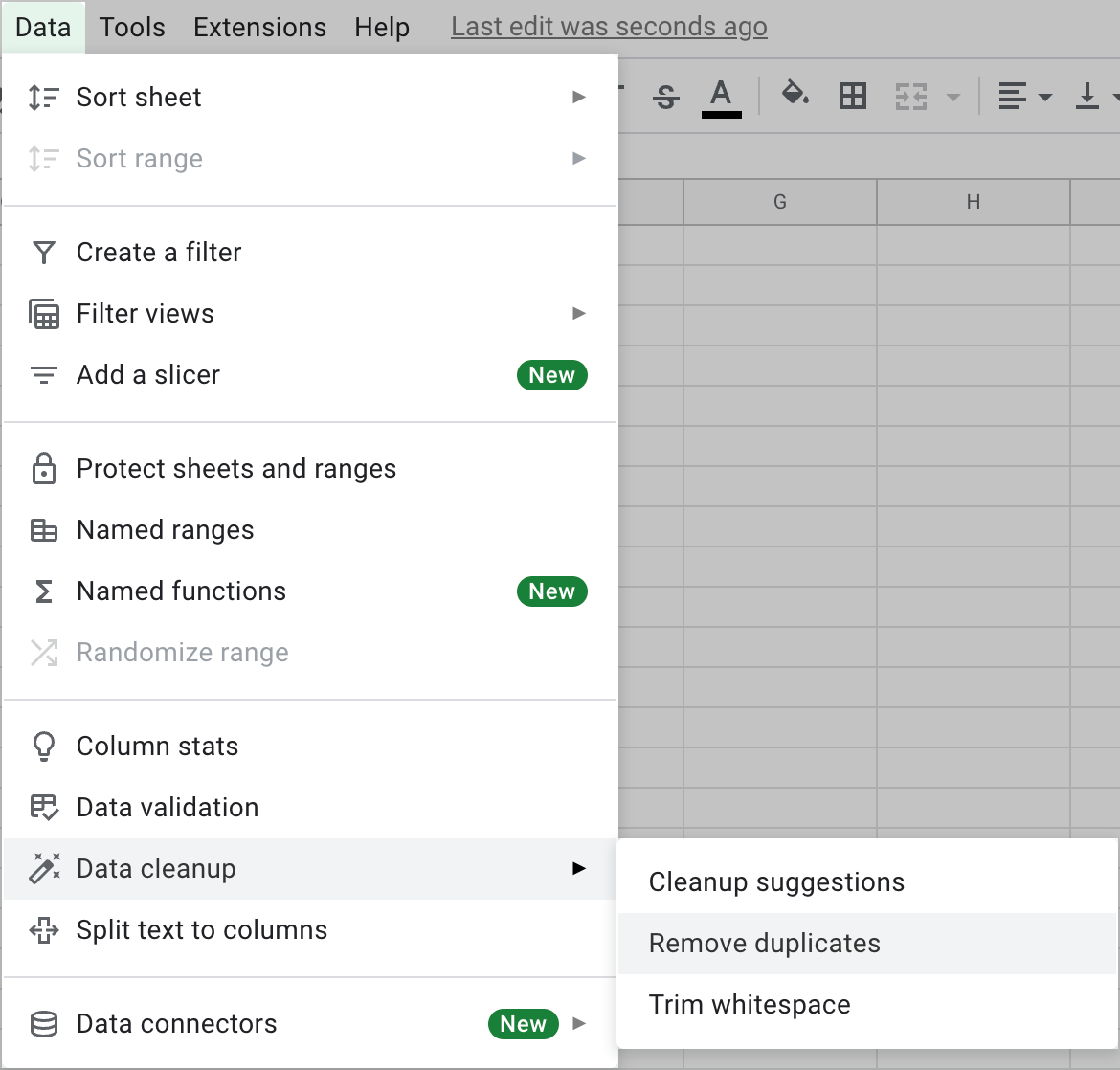Apply strikethrough formatting
The width and height of the screenshot is (1120, 1070).
[665, 96]
